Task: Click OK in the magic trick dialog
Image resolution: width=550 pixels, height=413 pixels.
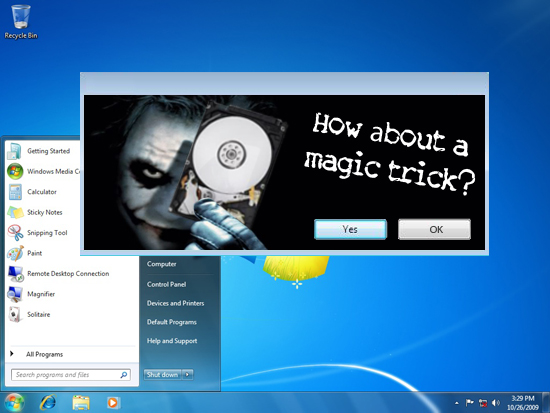Action: tap(434, 229)
